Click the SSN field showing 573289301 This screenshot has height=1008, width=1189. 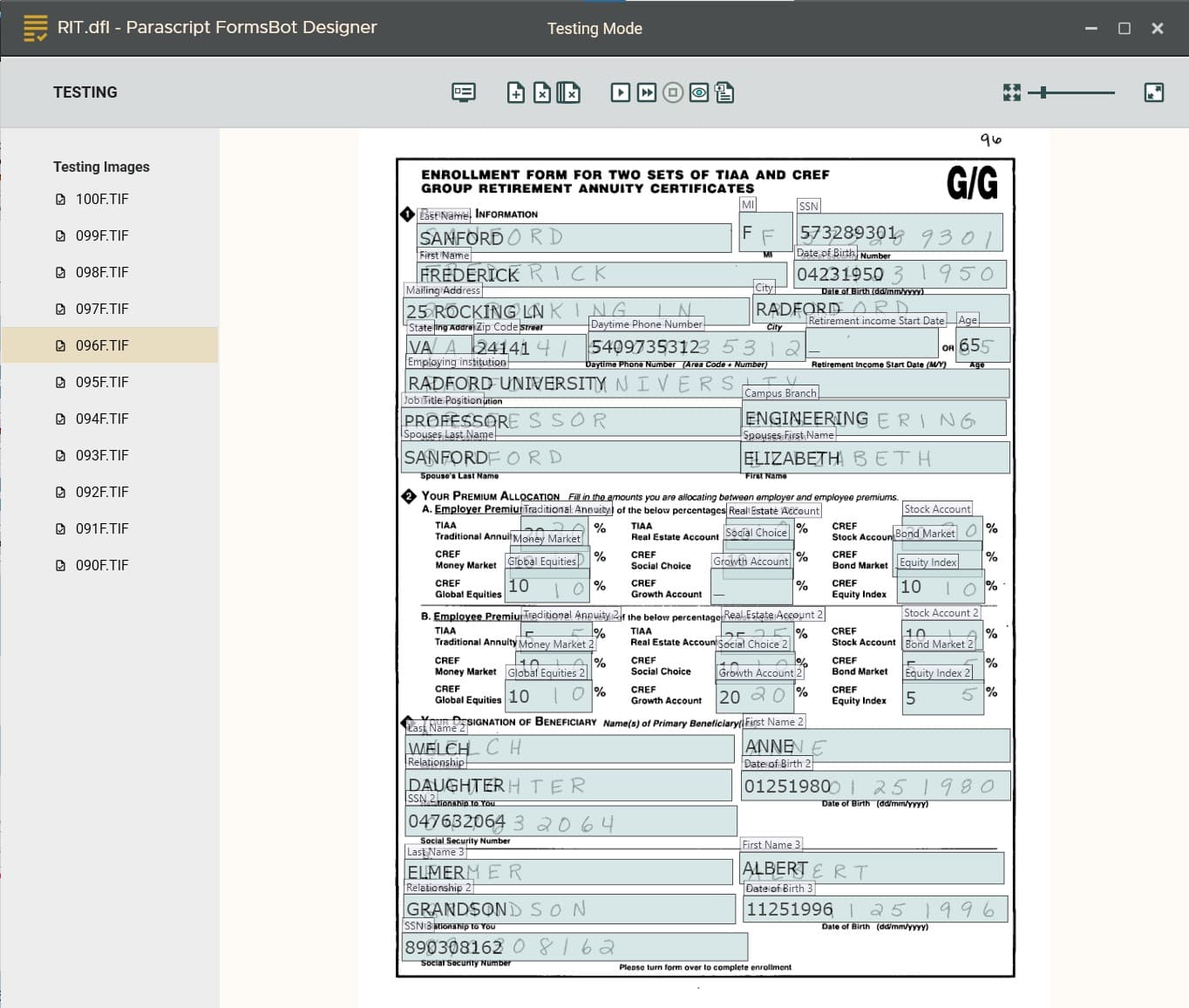coord(900,233)
